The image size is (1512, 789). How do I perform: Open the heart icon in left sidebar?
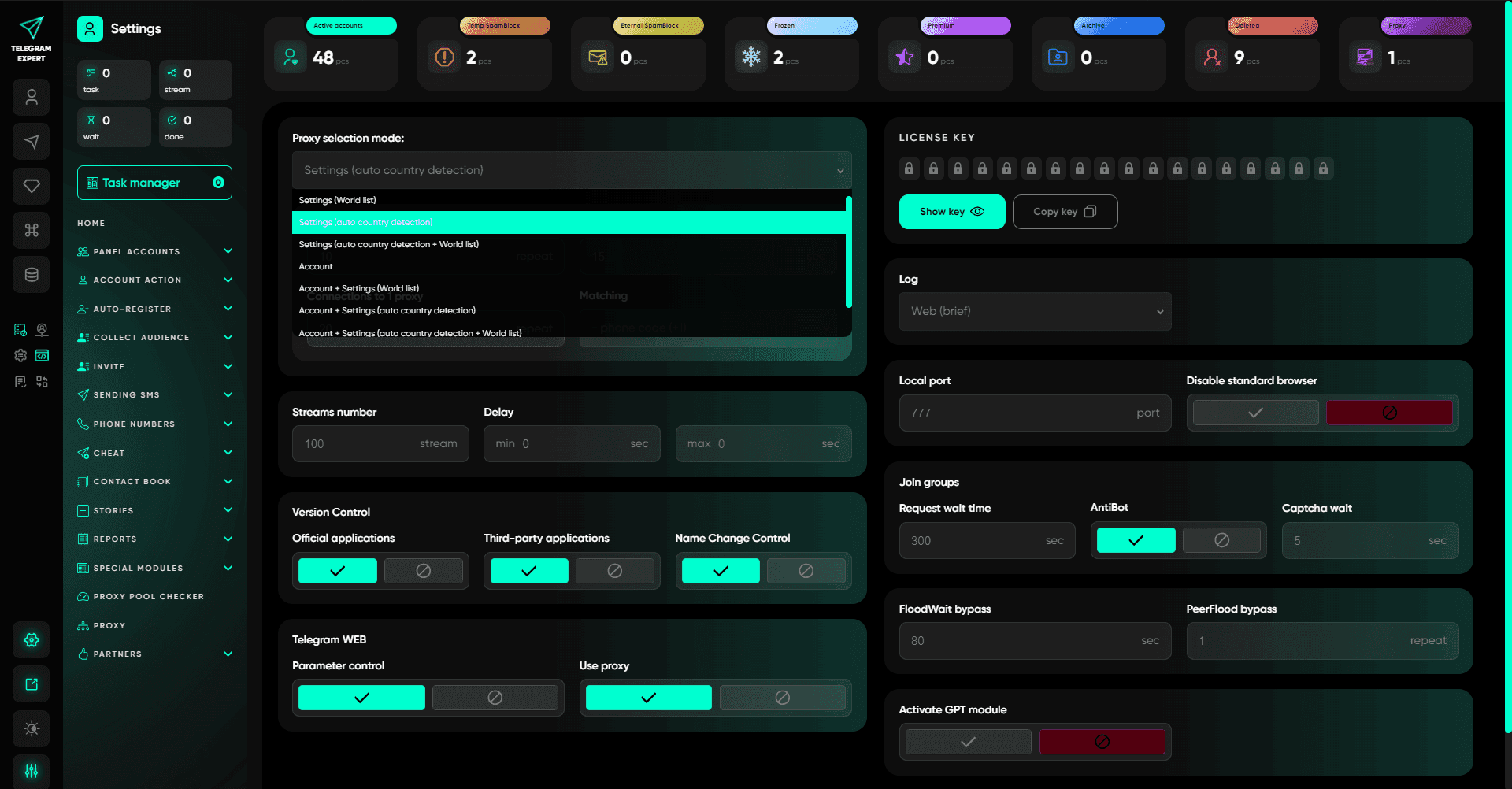31,186
